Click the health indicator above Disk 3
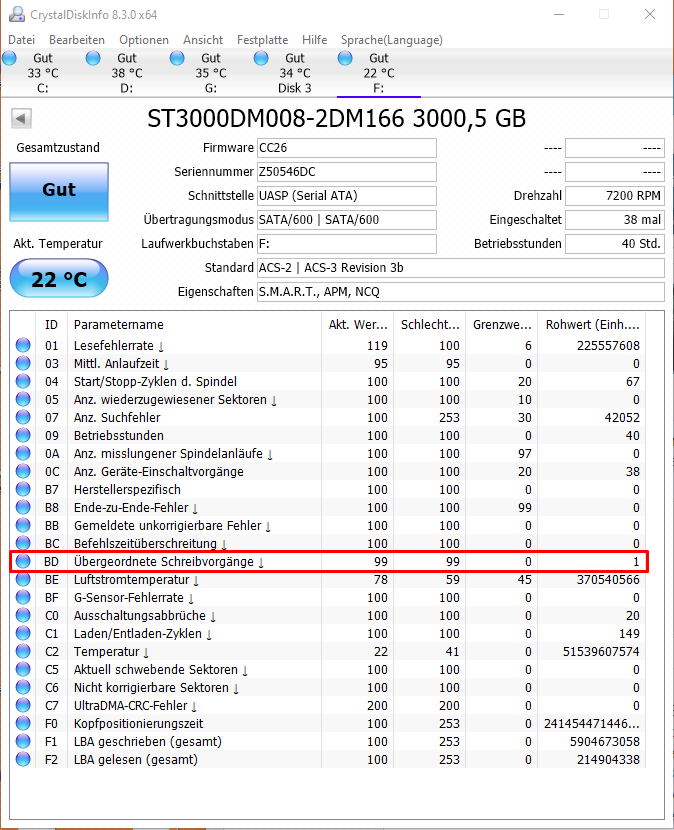This screenshot has width=674, height=830. 261,59
